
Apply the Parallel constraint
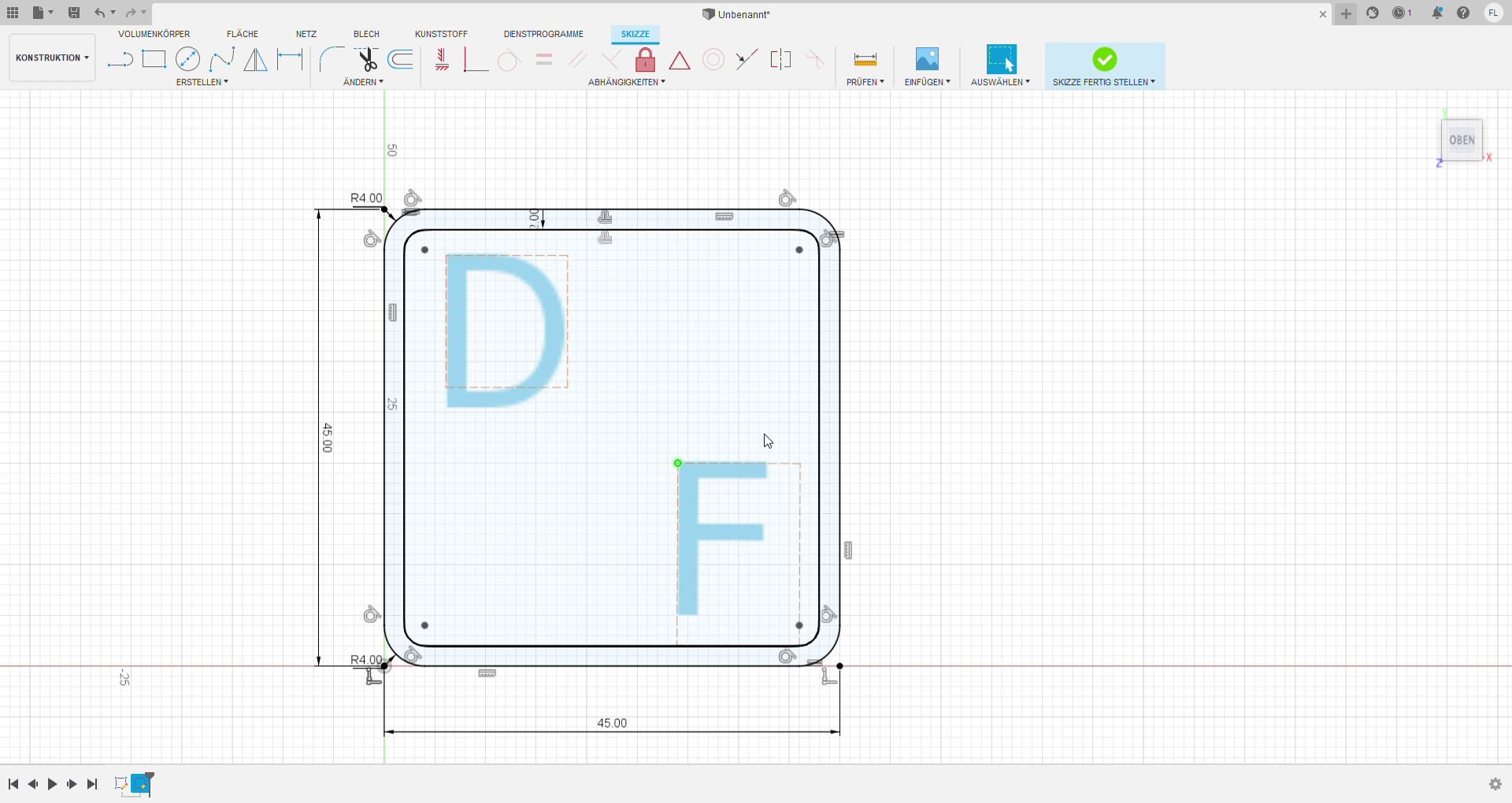pos(578,59)
